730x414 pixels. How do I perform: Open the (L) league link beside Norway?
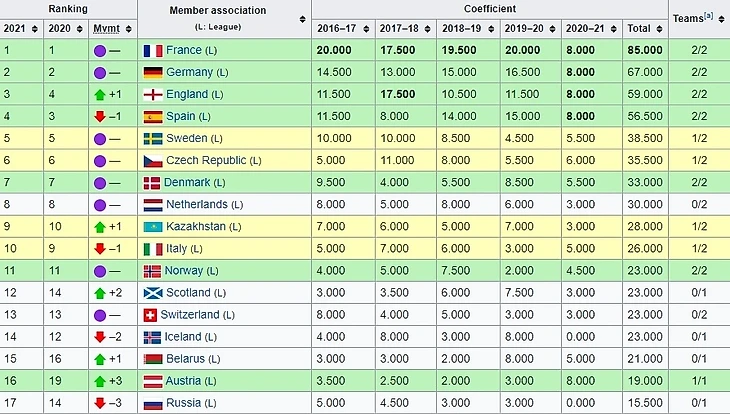pos(213,271)
